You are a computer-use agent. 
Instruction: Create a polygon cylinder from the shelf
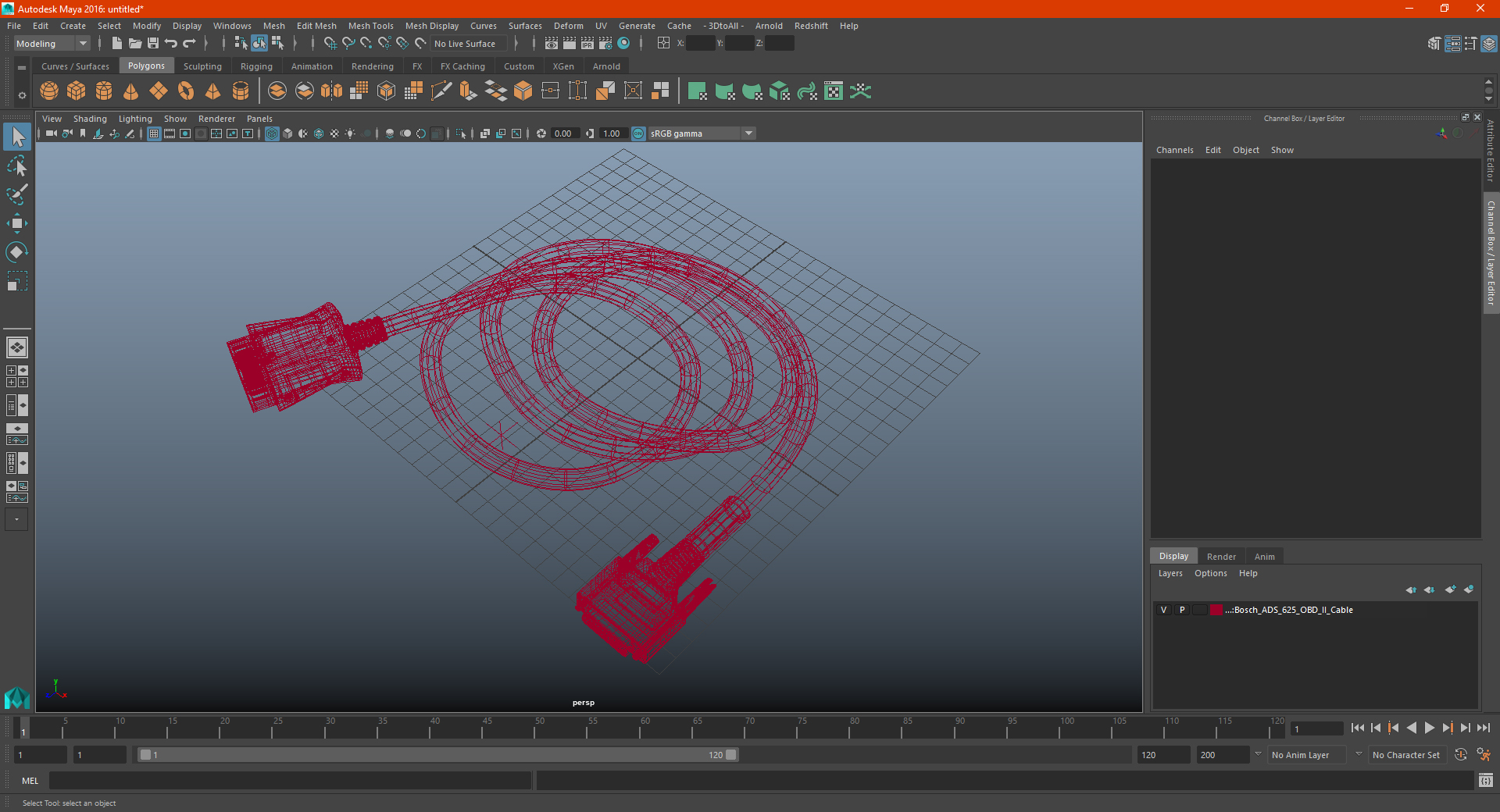tap(104, 91)
